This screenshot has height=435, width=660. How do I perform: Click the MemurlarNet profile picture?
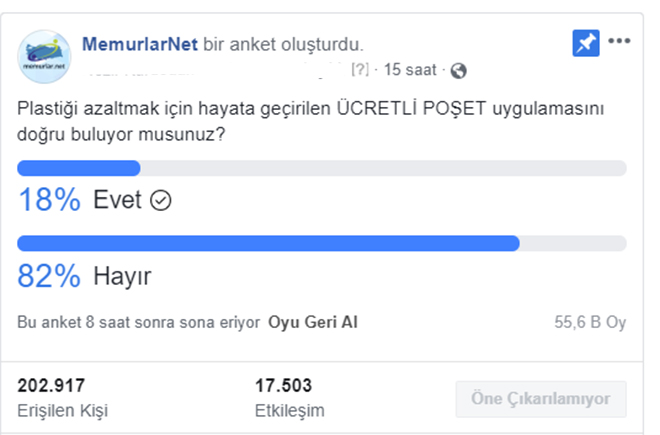coord(44,56)
